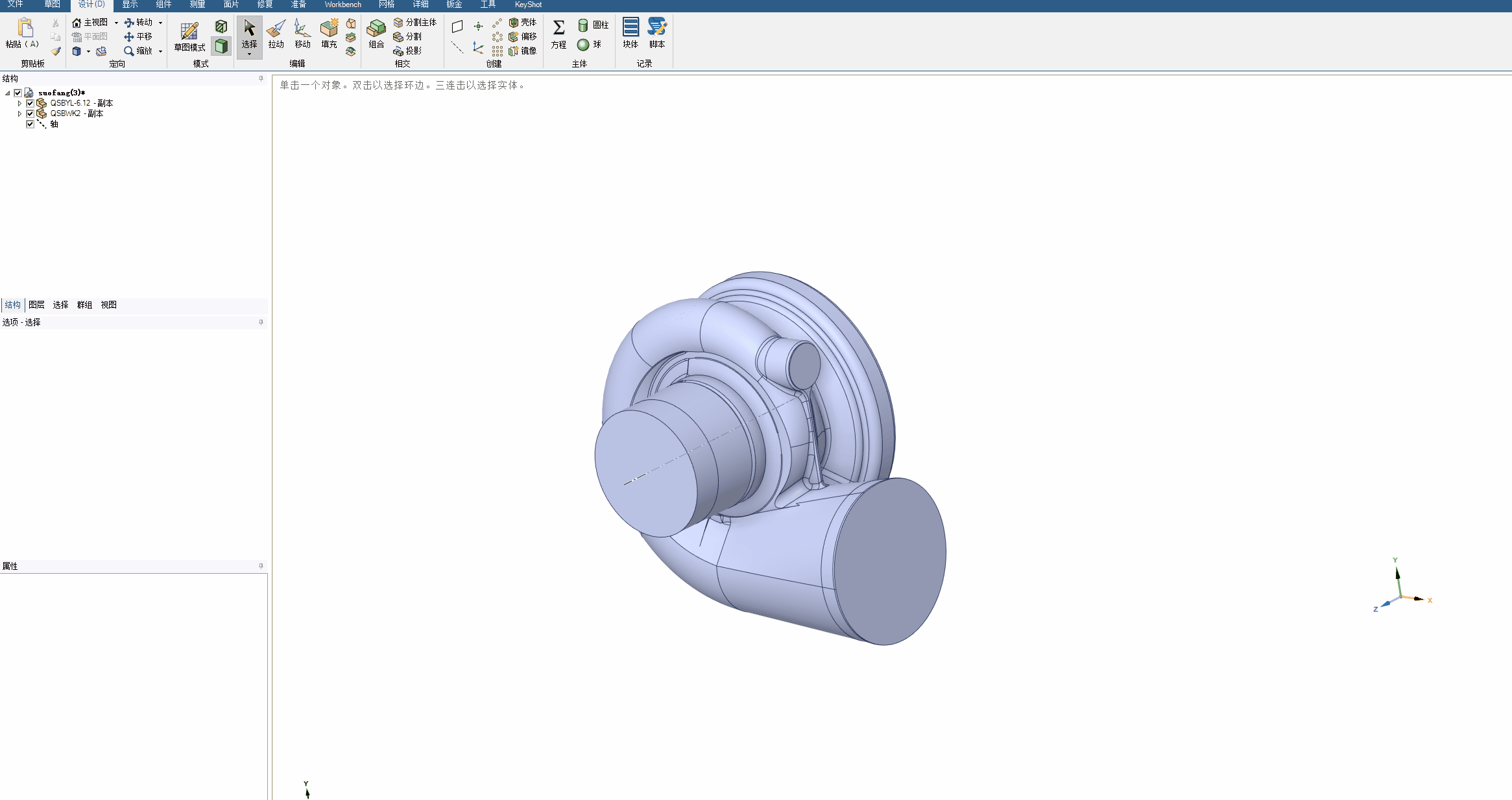
Task: Click the middle small edit tool beside Fill
Action: (x=351, y=38)
